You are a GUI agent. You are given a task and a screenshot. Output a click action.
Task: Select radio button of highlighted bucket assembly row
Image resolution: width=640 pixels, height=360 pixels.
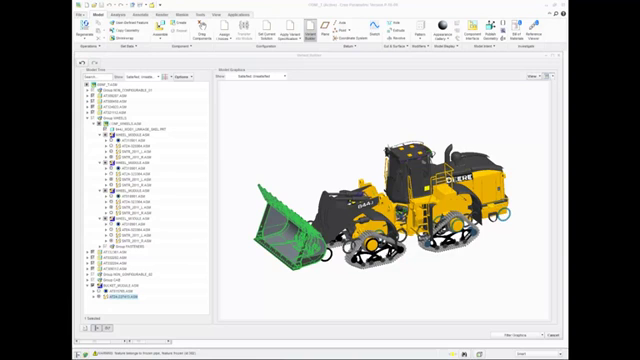click(x=99, y=297)
